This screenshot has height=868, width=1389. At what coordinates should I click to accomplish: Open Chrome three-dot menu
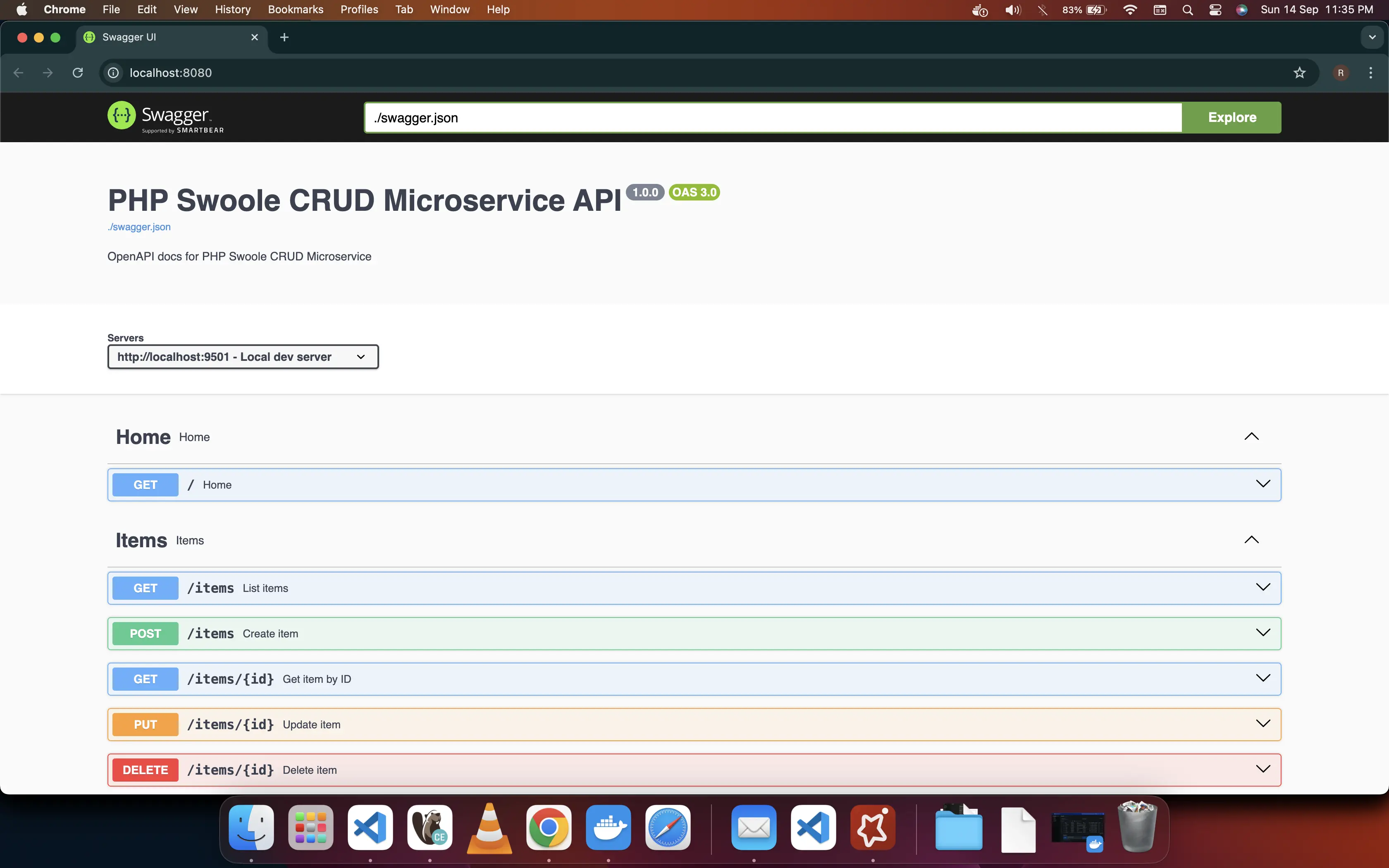click(1371, 73)
